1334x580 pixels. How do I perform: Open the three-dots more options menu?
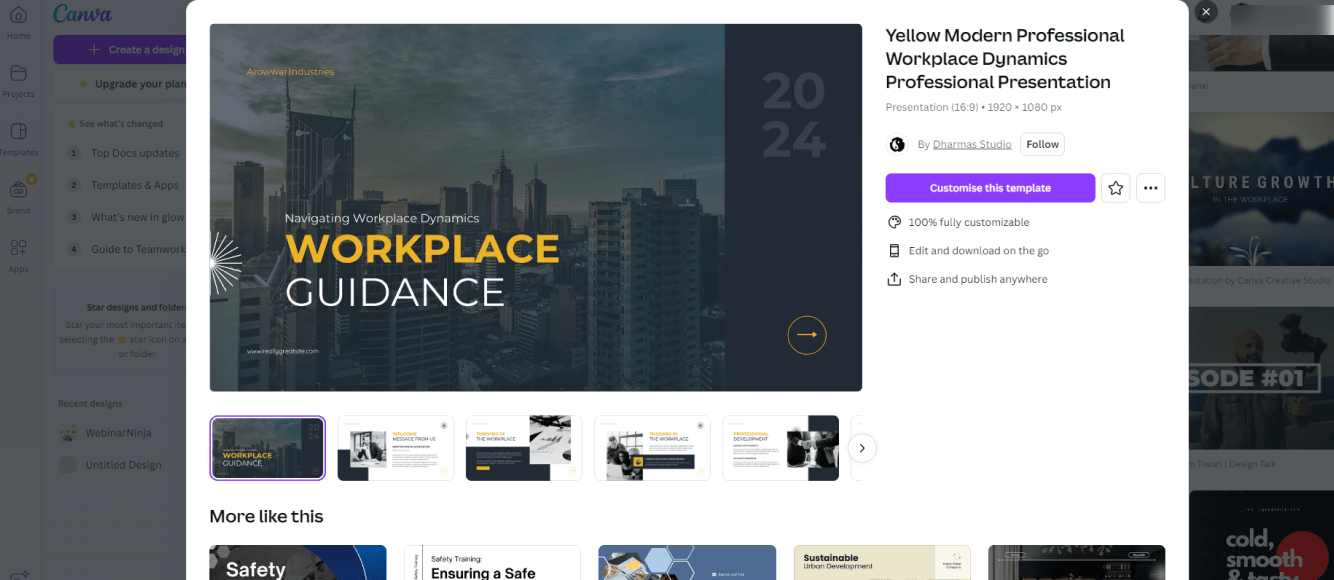1151,188
